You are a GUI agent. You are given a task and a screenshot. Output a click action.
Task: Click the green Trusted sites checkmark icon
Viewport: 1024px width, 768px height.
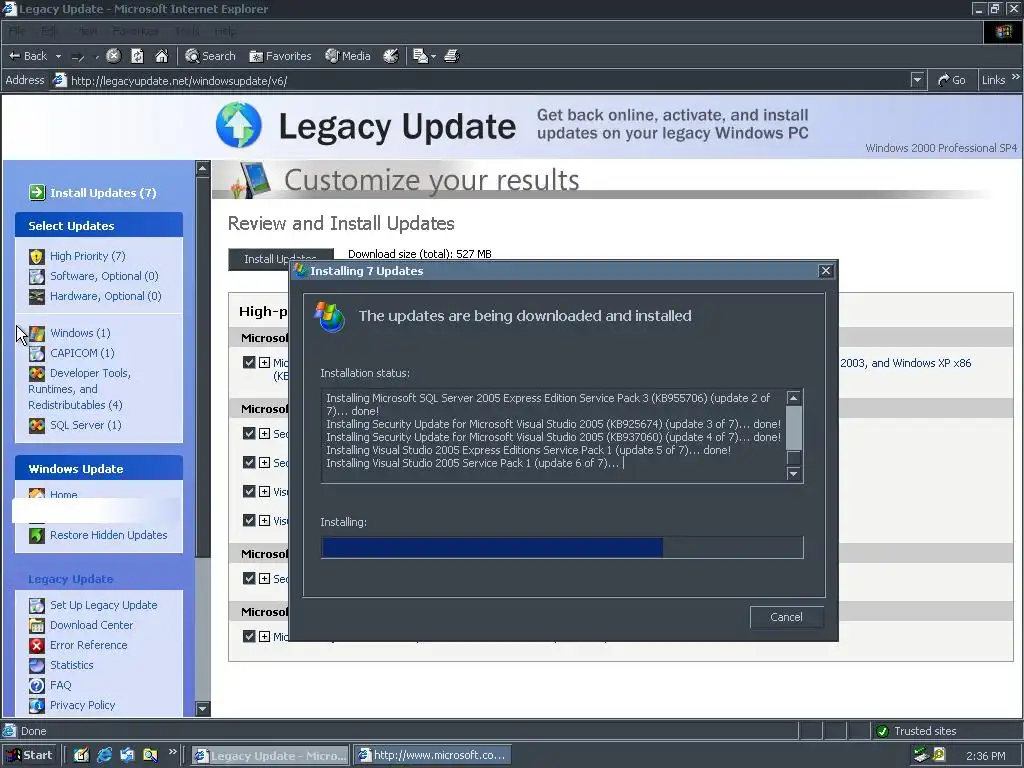click(882, 731)
